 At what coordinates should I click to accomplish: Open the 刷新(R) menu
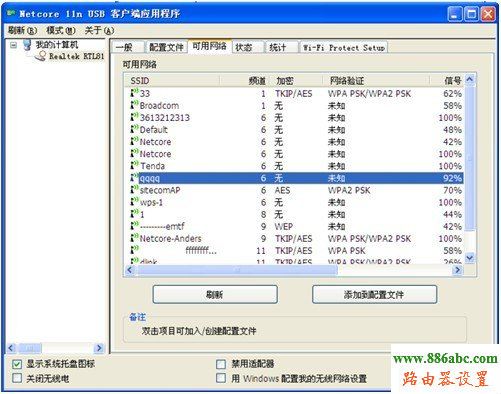click(x=22, y=31)
